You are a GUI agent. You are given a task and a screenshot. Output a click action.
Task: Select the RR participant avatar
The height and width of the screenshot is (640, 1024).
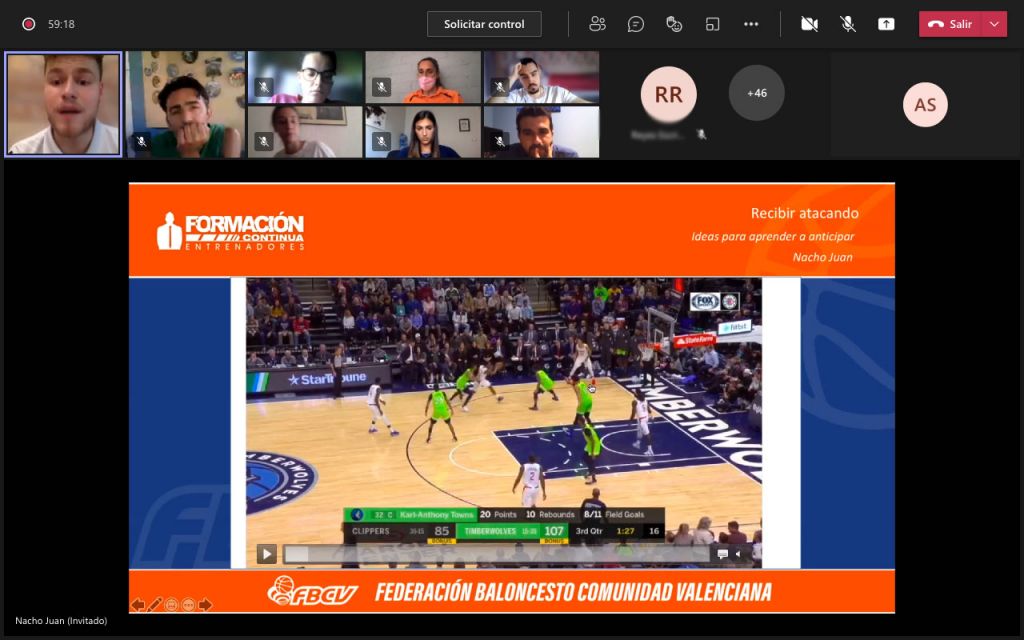[x=668, y=94]
